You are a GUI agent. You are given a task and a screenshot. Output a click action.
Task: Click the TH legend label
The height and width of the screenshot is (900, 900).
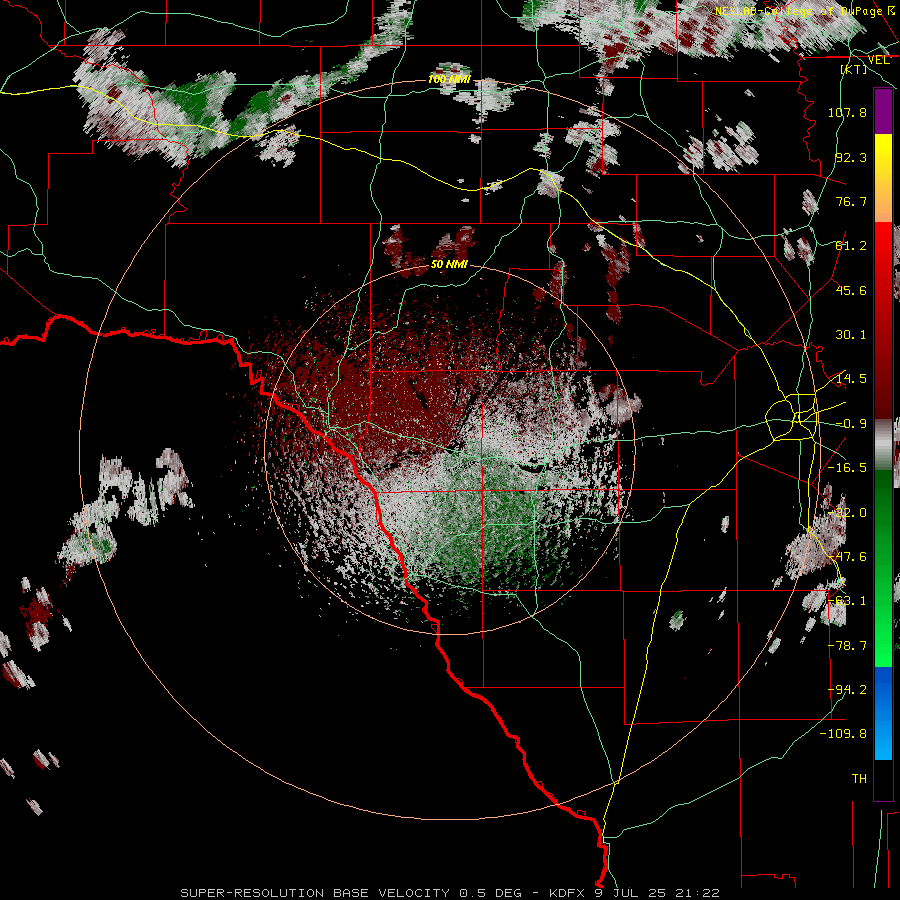click(859, 779)
